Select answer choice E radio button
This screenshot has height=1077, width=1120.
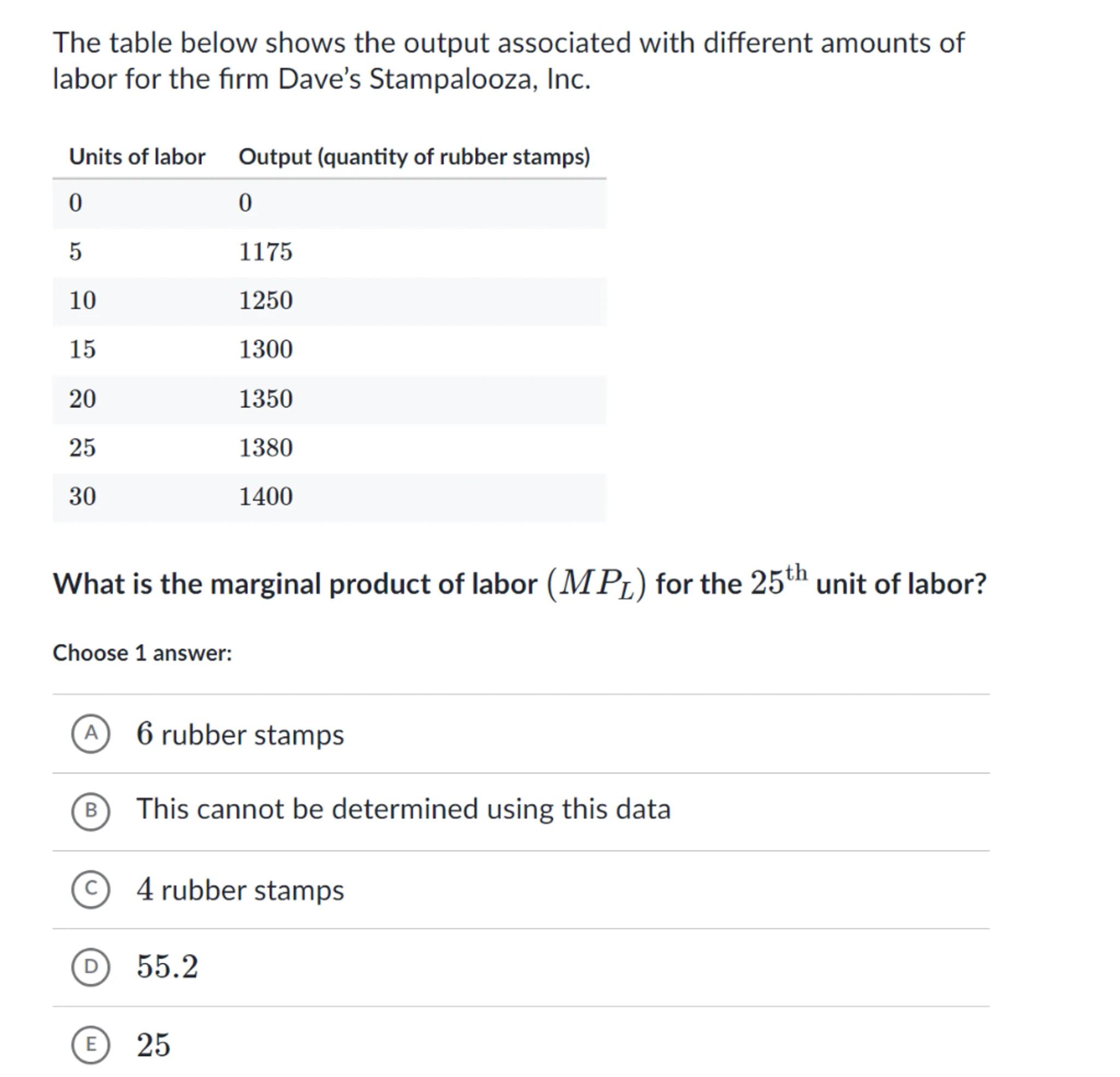[90, 1044]
